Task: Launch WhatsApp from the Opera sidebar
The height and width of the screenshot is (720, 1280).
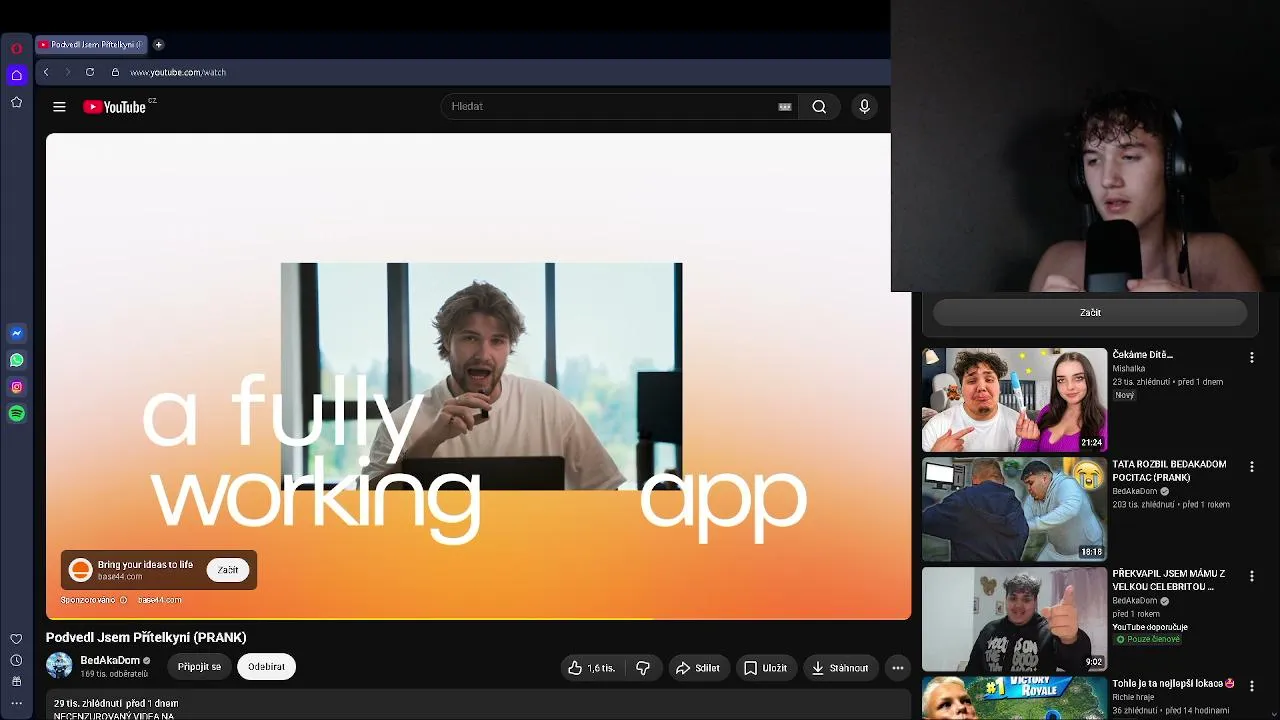Action: 16,360
